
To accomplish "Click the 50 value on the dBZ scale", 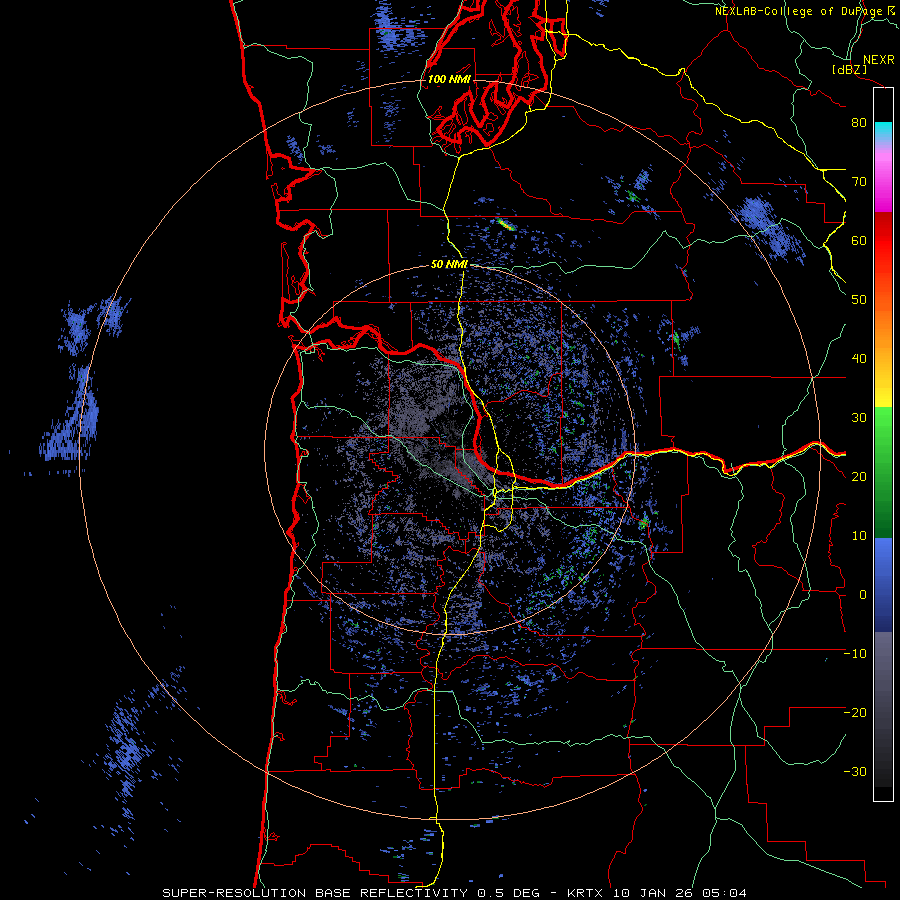I will [x=859, y=300].
